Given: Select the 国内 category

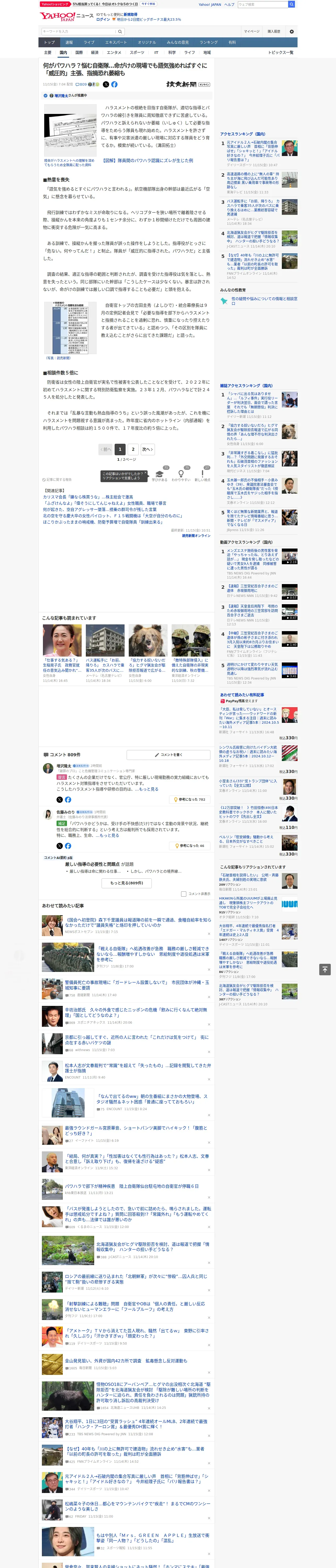Looking at the screenshot, I should (63, 52).
